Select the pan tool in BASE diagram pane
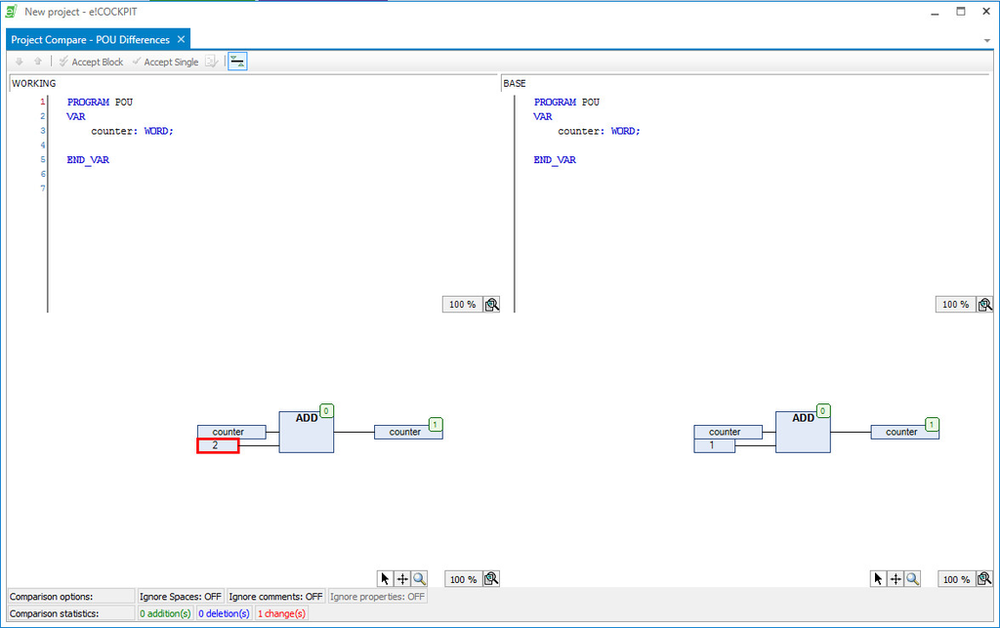Image resolution: width=1000 pixels, height=628 pixels. 895,579
